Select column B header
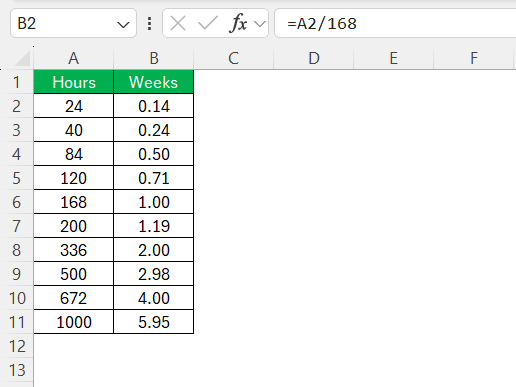 154,58
